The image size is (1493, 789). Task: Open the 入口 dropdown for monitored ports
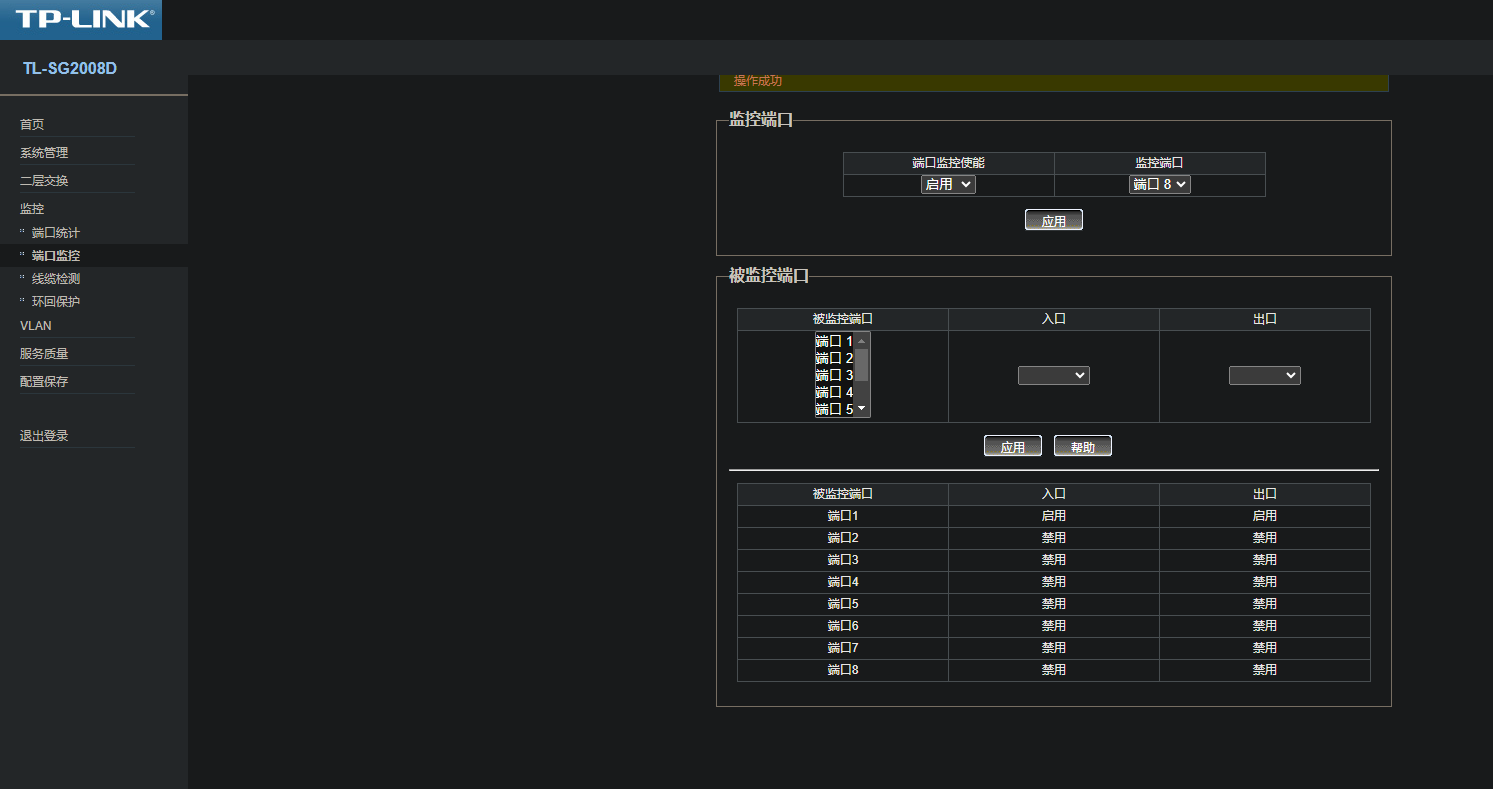click(x=1053, y=375)
